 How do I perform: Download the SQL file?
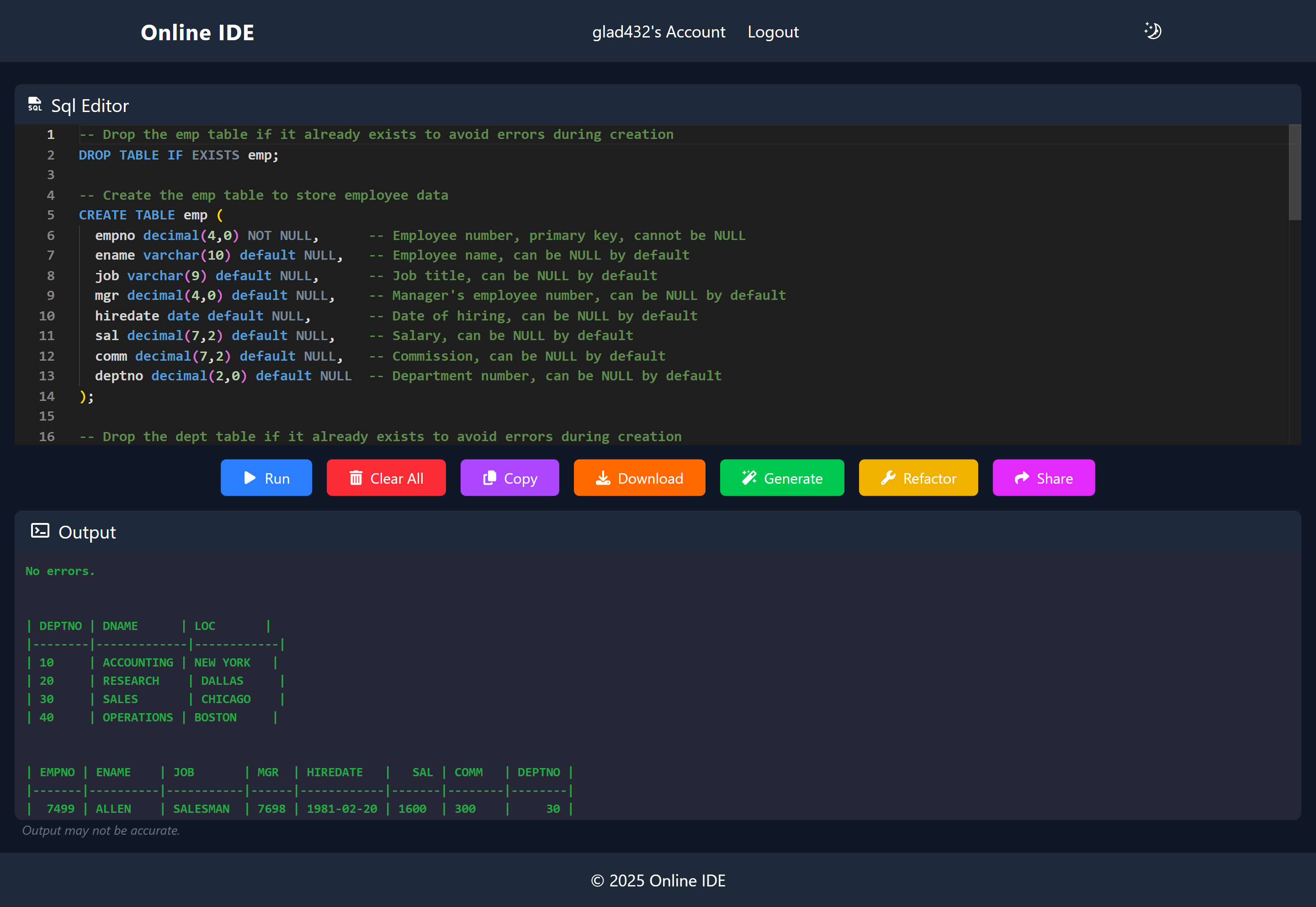639,478
